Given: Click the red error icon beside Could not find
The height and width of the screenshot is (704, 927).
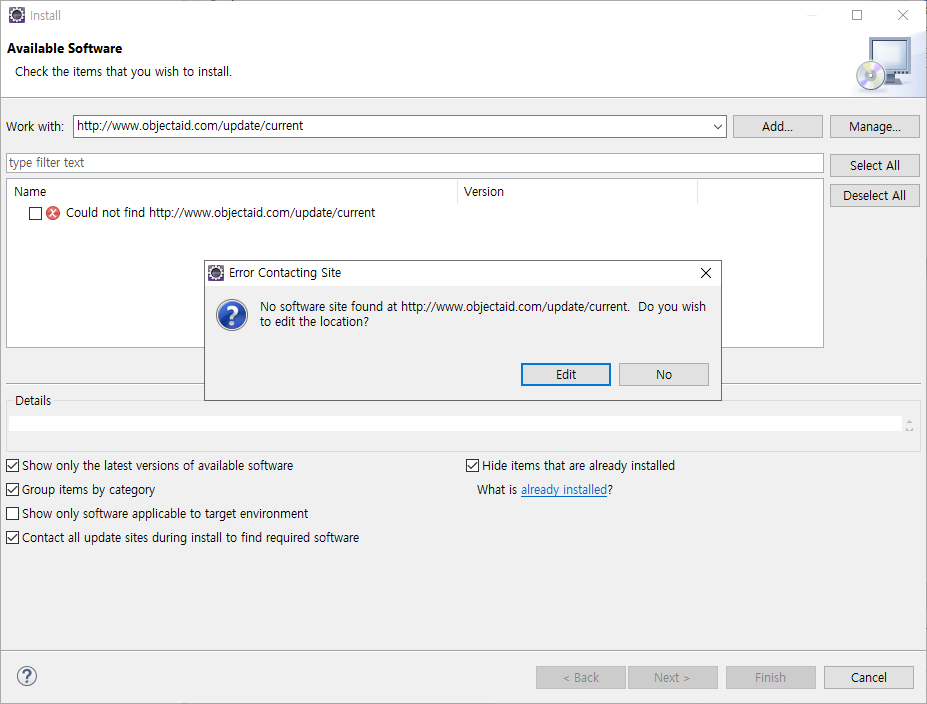Looking at the screenshot, I should 53,213.
